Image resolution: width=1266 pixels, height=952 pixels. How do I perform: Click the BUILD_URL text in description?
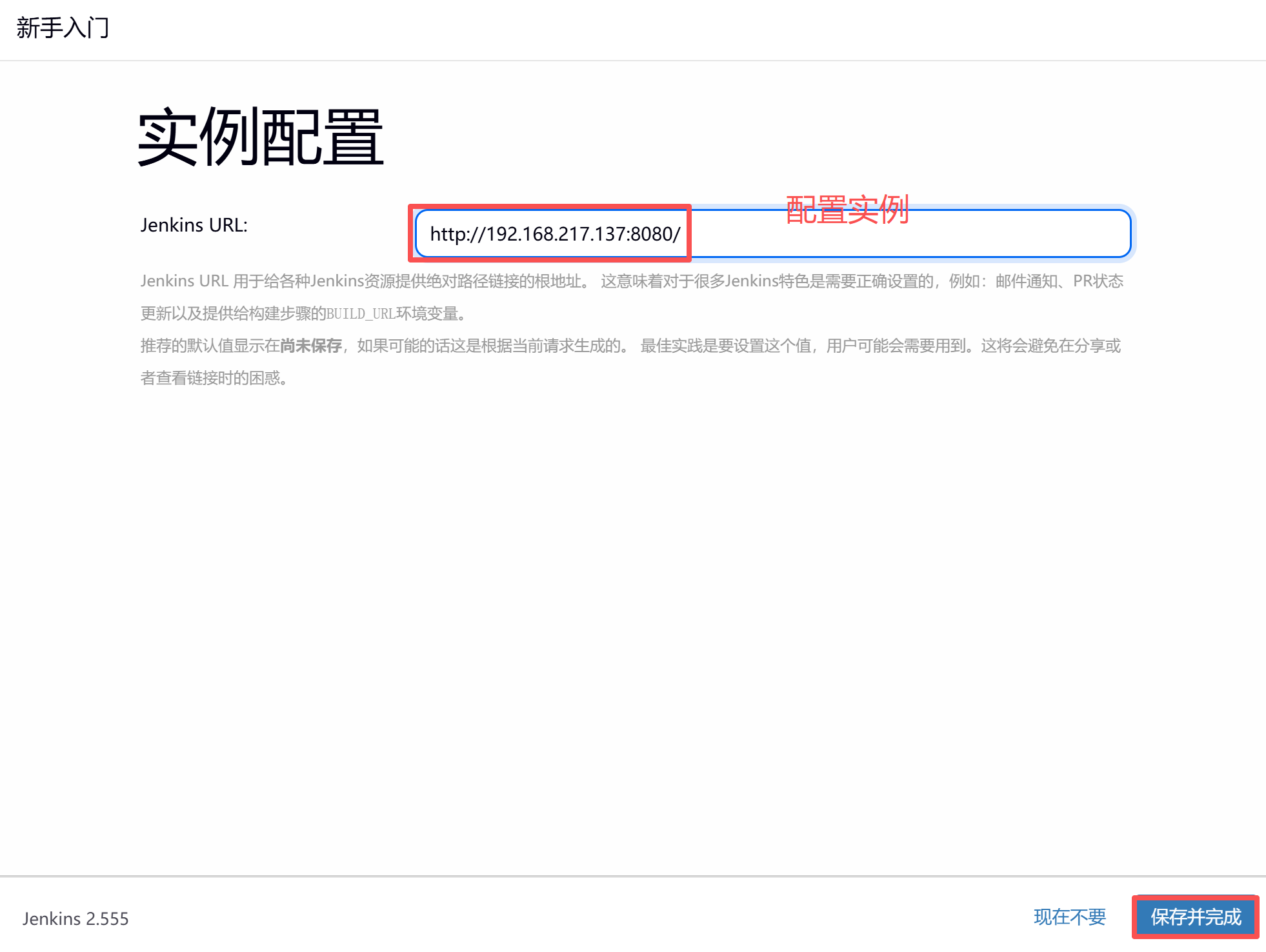(x=361, y=314)
